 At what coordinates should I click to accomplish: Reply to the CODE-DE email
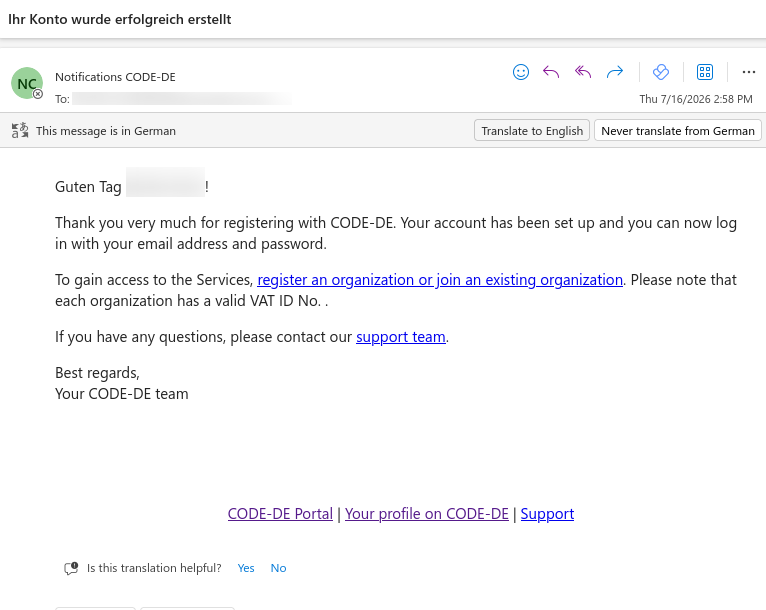coord(551,72)
